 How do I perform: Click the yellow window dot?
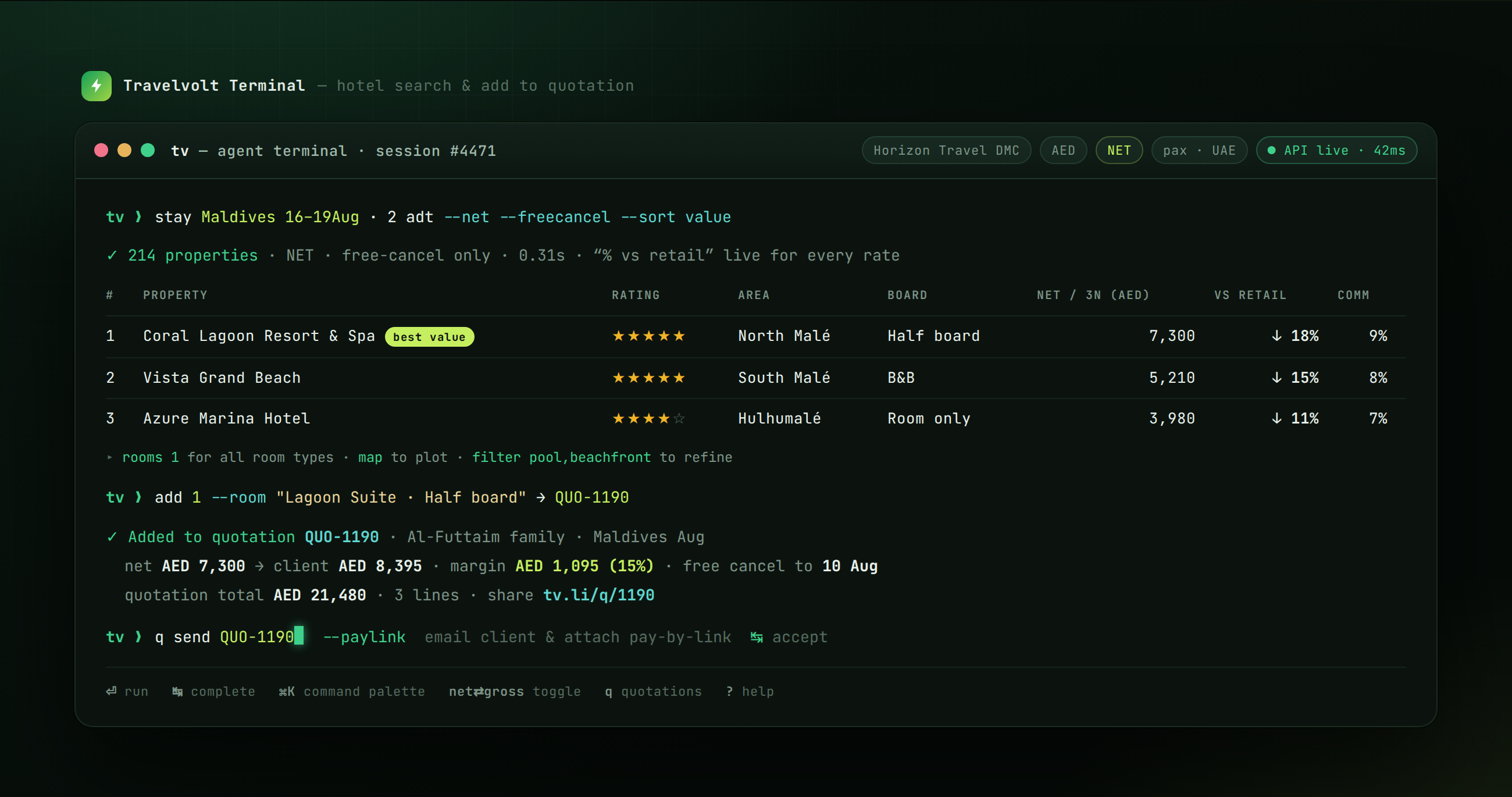pyautogui.click(x=124, y=150)
